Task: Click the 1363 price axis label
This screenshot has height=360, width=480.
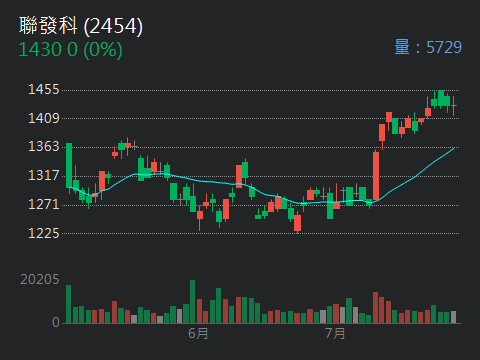Action: 44,147
